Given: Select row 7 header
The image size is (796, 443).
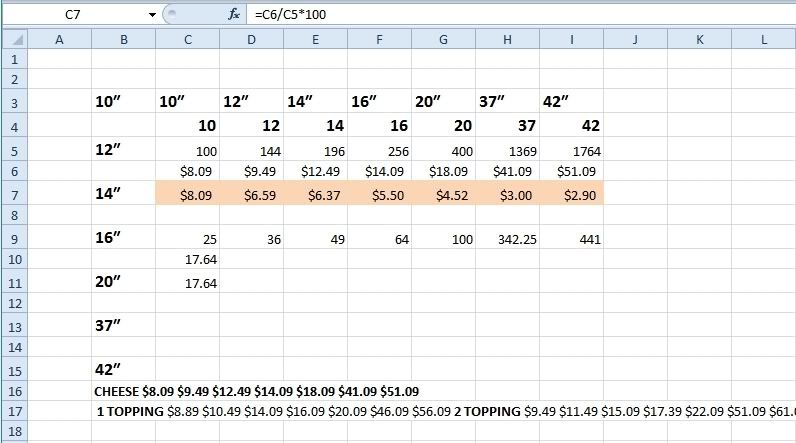Looking at the screenshot, I should (13, 194).
